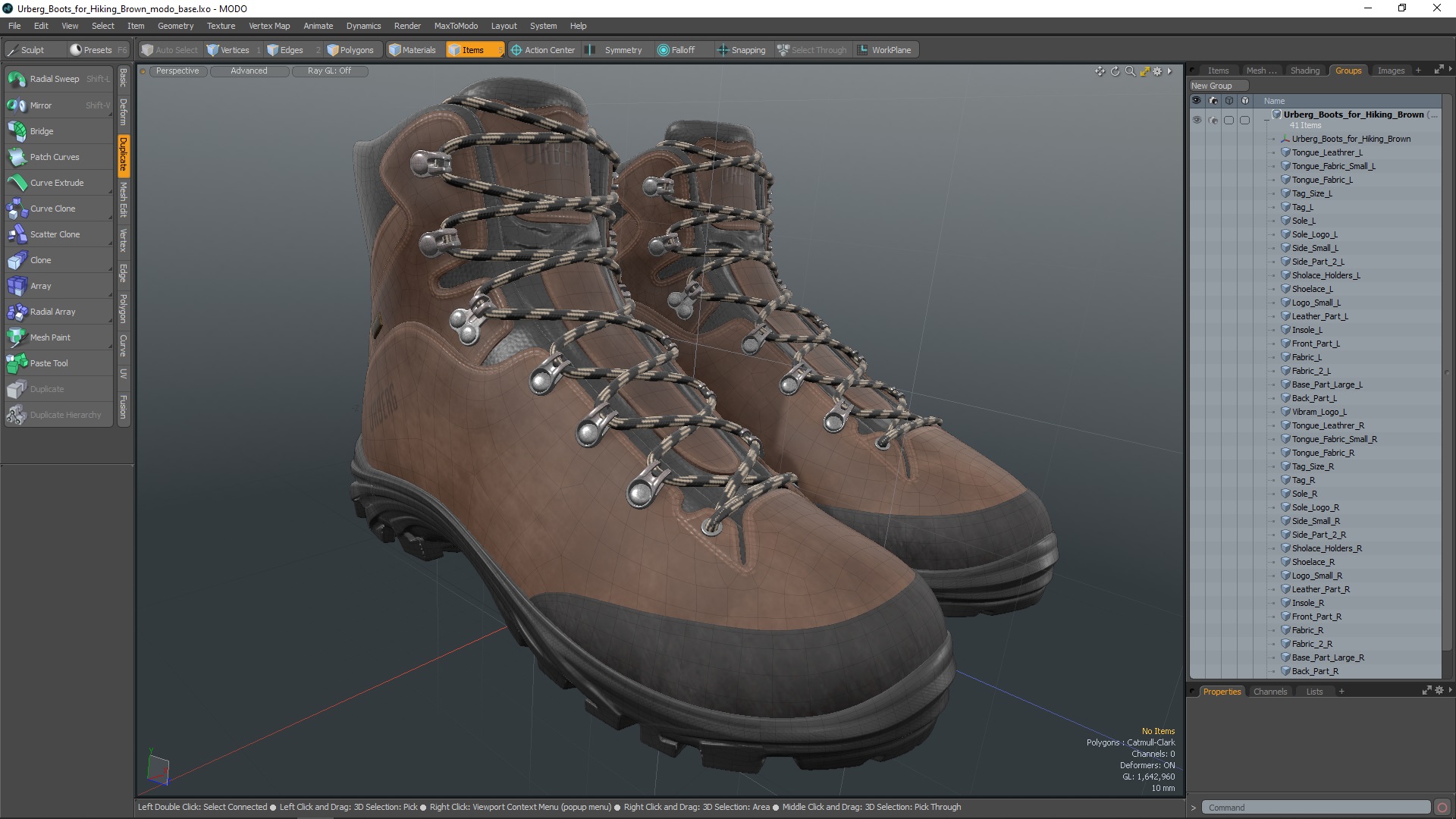This screenshot has width=1456, height=819.
Task: Switch to the Shading tab
Action: click(x=1305, y=71)
